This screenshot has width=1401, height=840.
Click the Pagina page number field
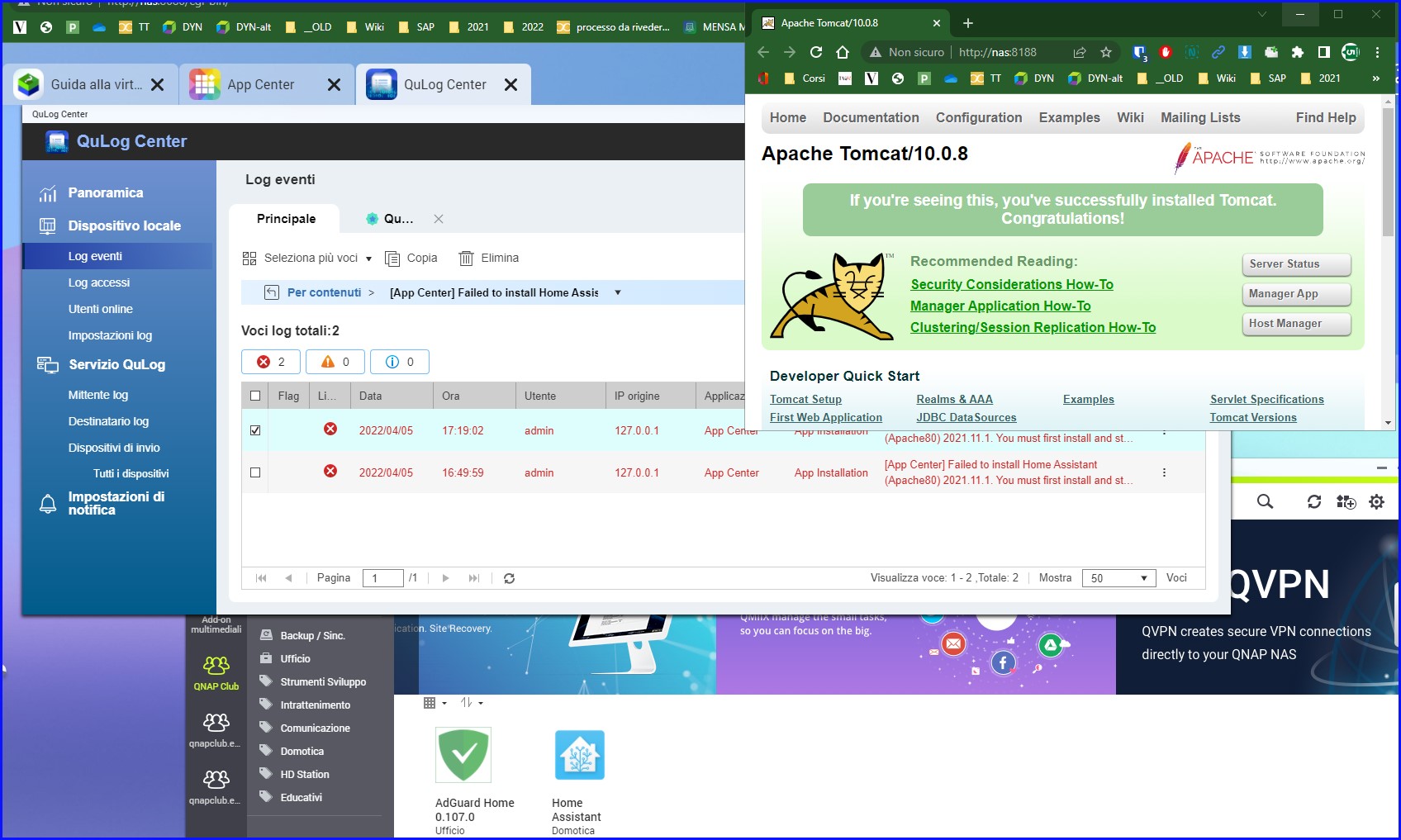(382, 578)
